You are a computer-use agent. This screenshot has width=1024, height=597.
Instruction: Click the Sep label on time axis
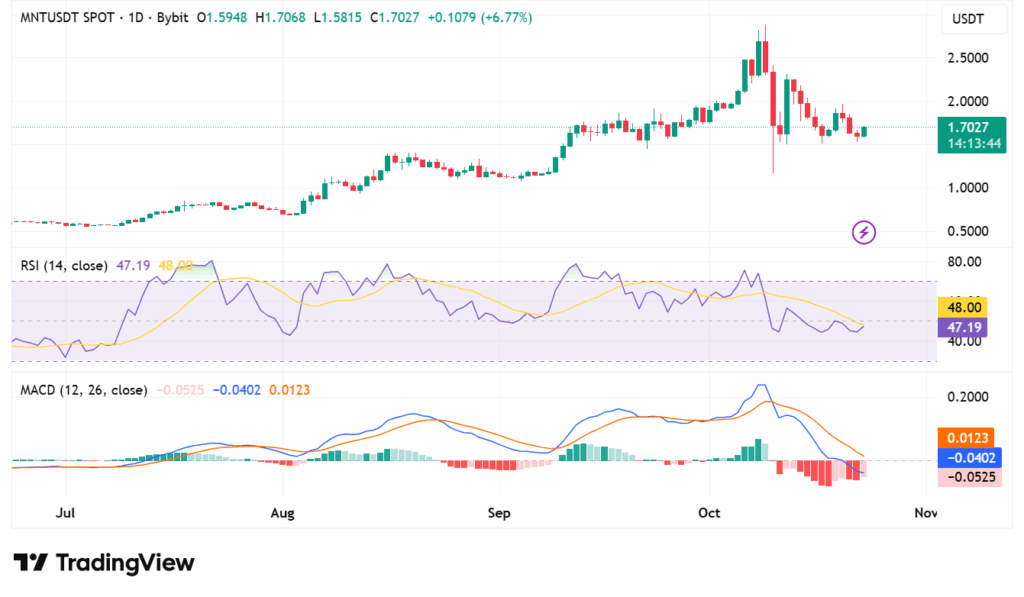tap(499, 513)
